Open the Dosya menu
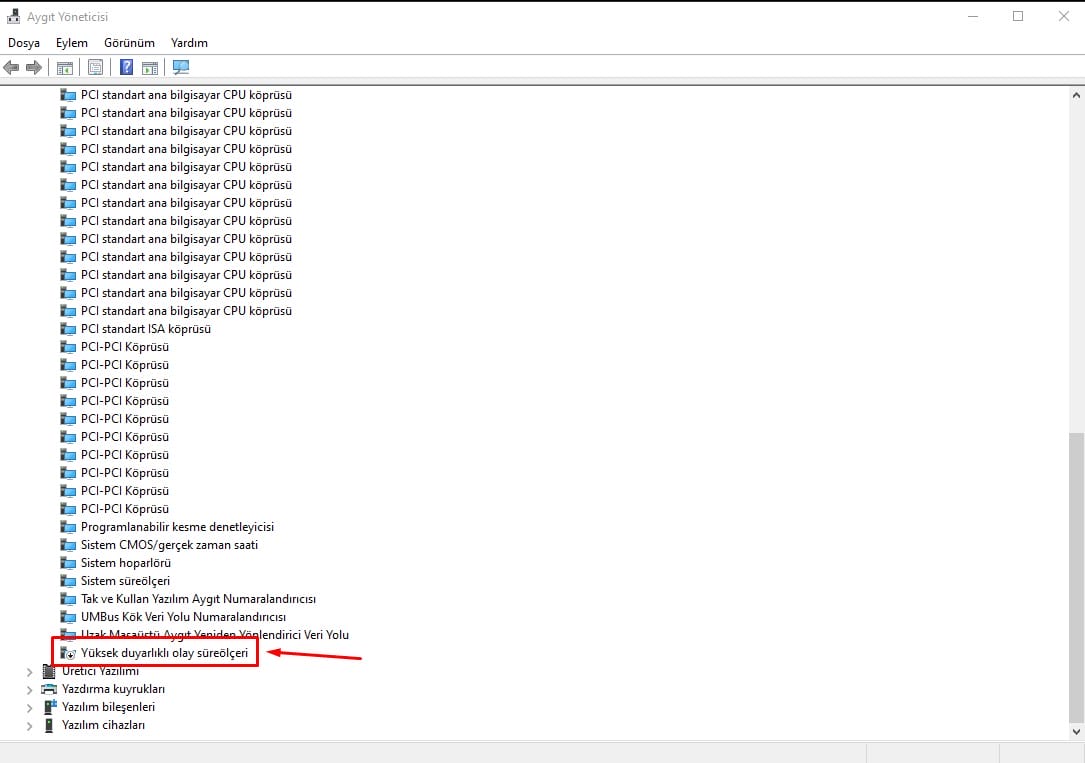 pyautogui.click(x=24, y=43)
